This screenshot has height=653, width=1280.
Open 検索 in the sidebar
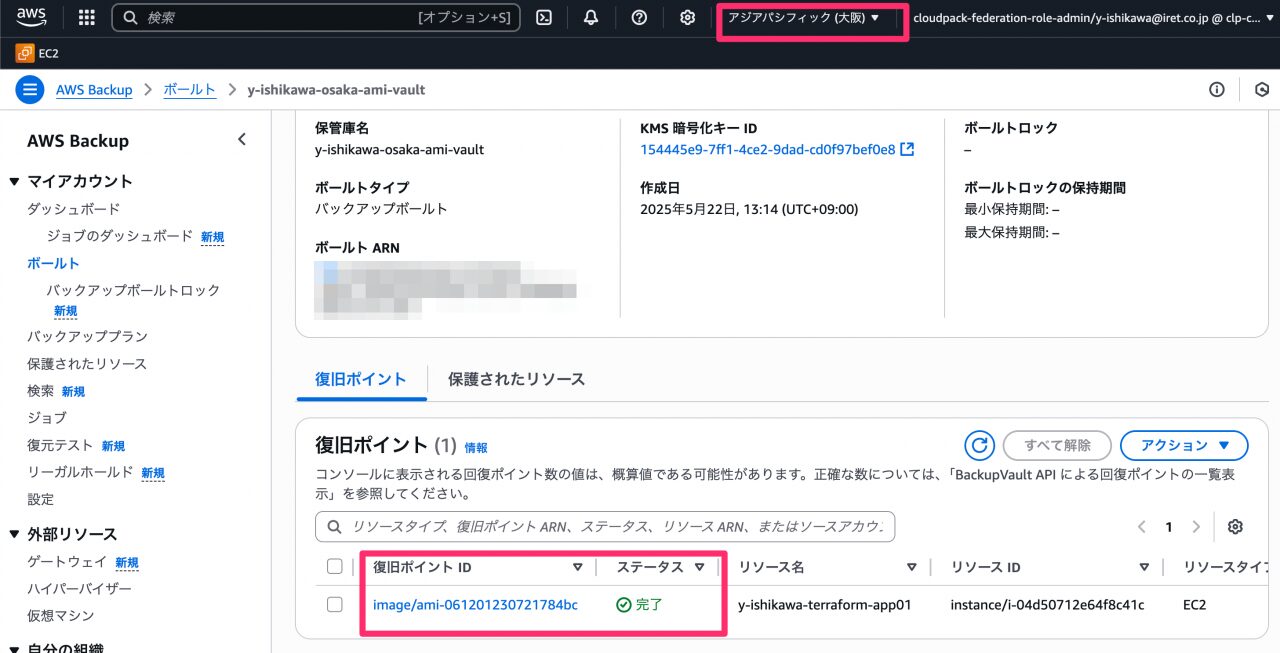point(40,391)
